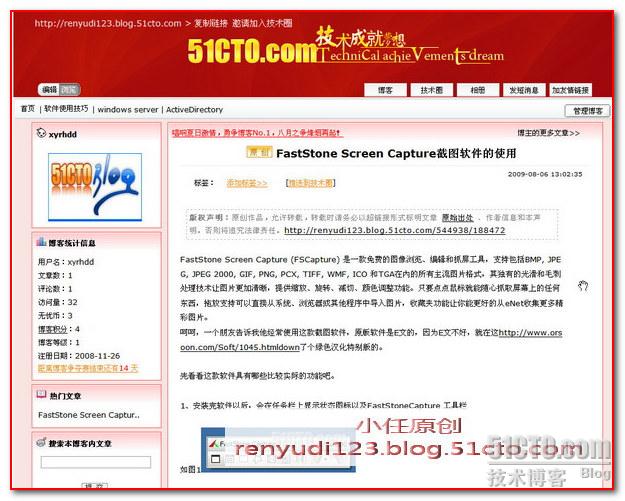Toggle the 编辑 mode switch
The image size is (625, 501).
coord(59,90)
